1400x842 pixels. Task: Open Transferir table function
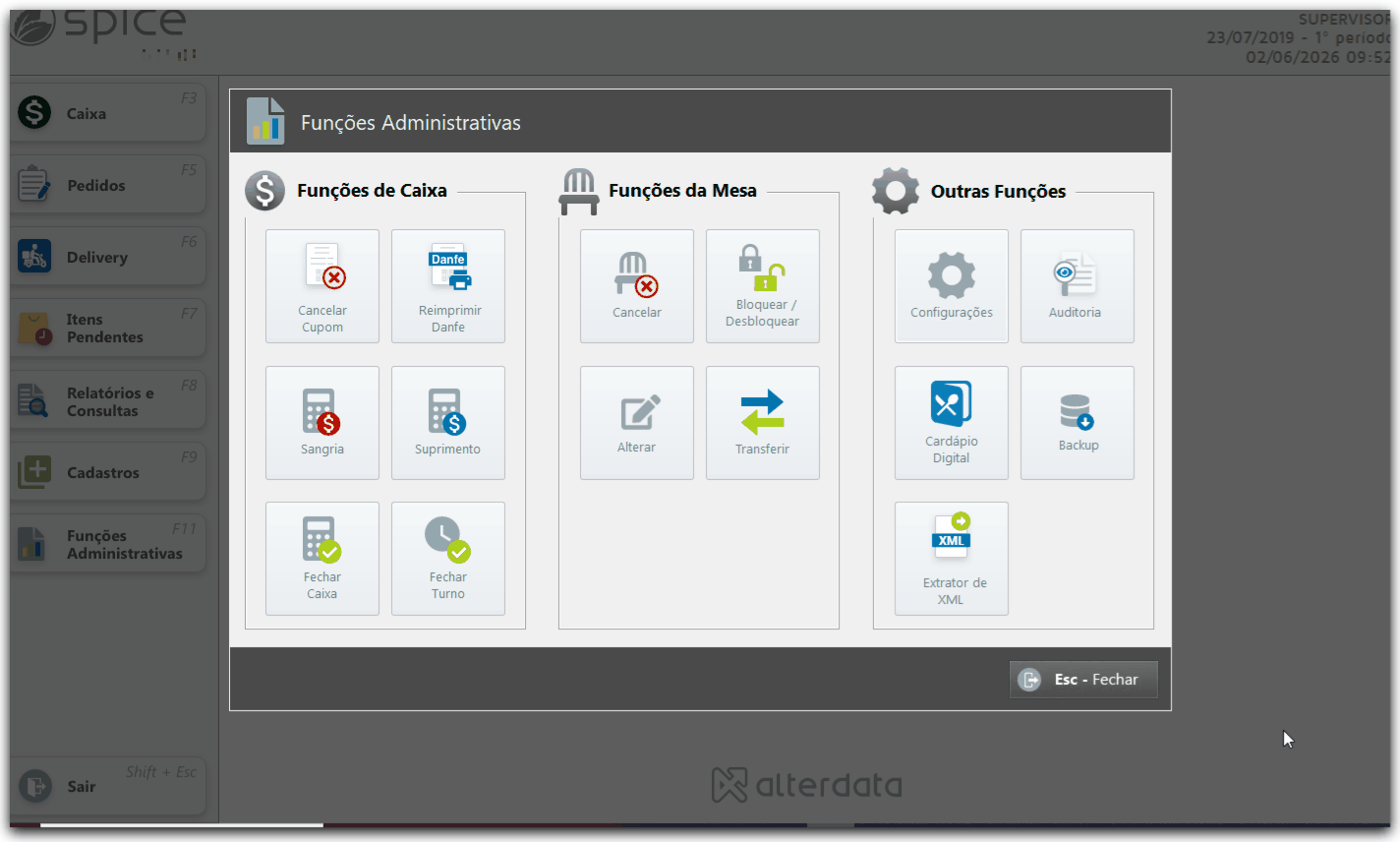tap(763, 423)
